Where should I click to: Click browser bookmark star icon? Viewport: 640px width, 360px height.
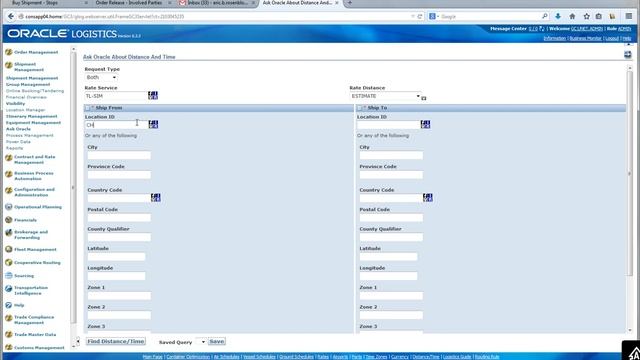587,16
